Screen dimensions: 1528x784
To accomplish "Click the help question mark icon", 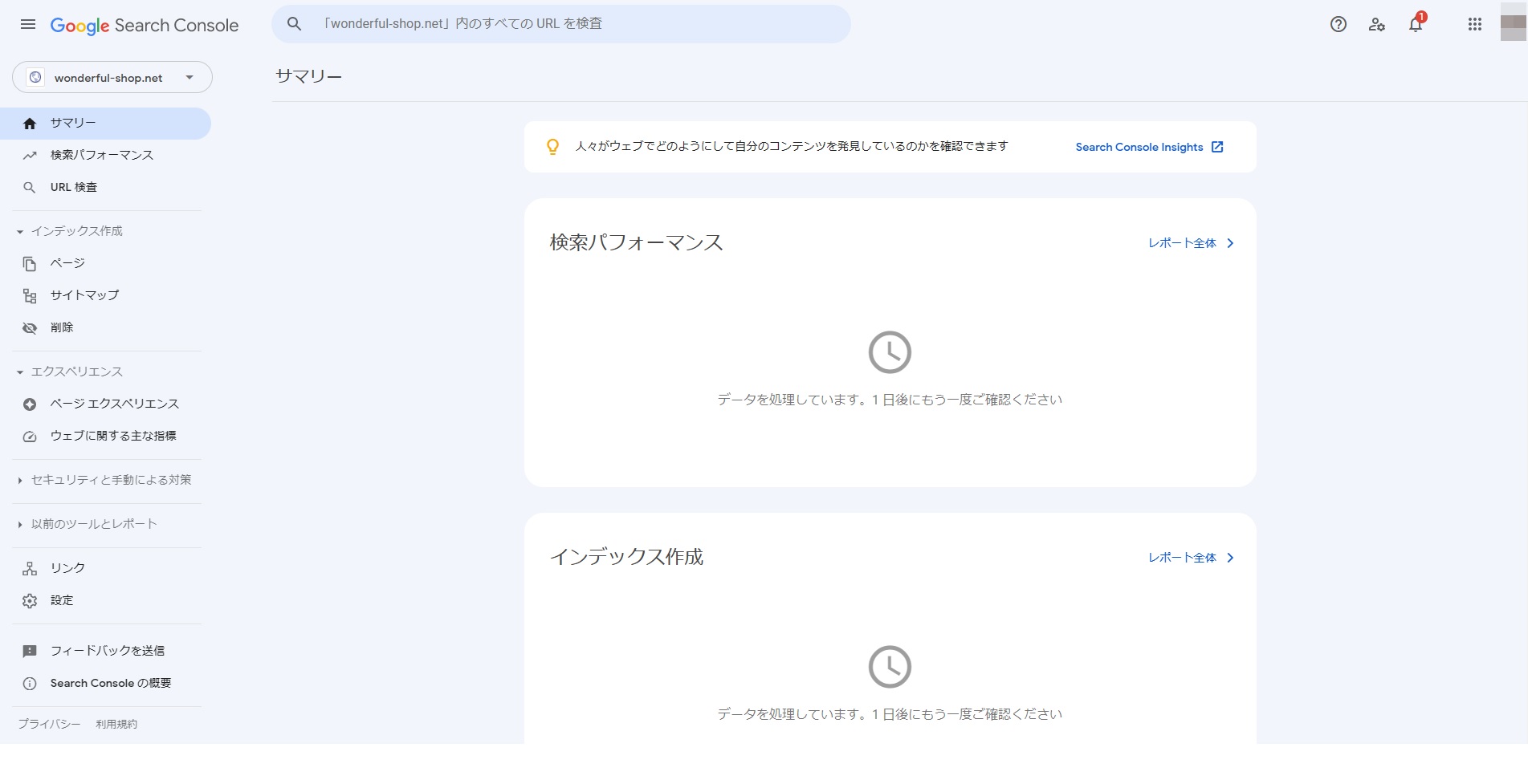I will point(1338,24).
